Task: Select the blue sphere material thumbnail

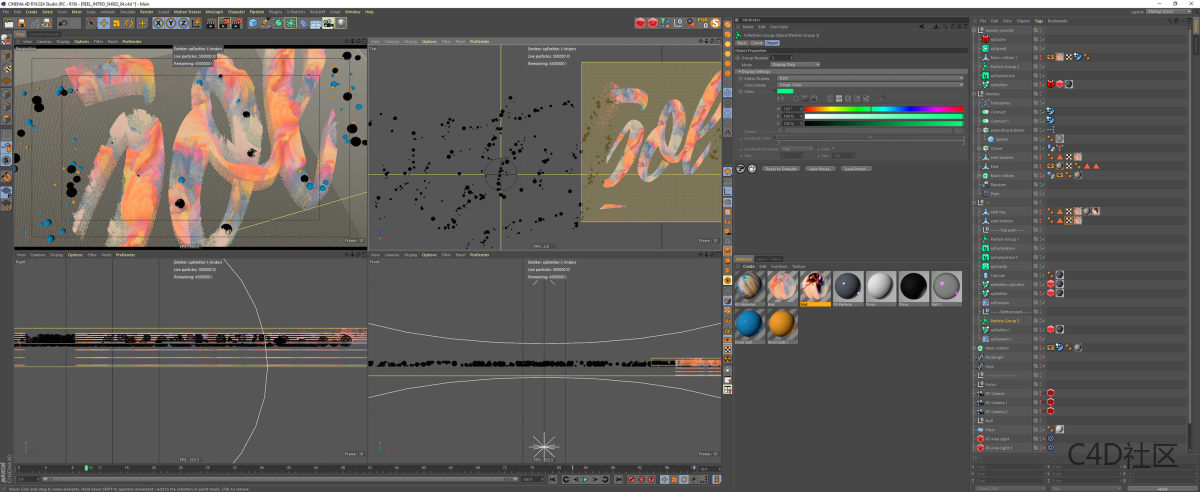Action: [747, 324]
